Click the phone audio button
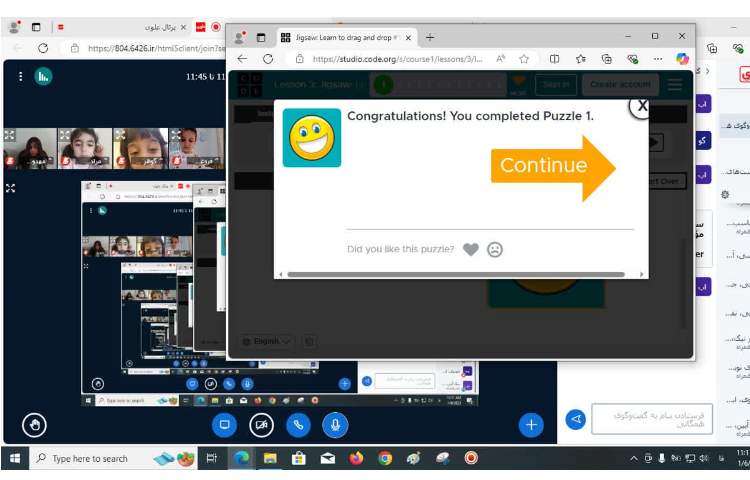This screenshot has height=480, width=750. point(298,424)
